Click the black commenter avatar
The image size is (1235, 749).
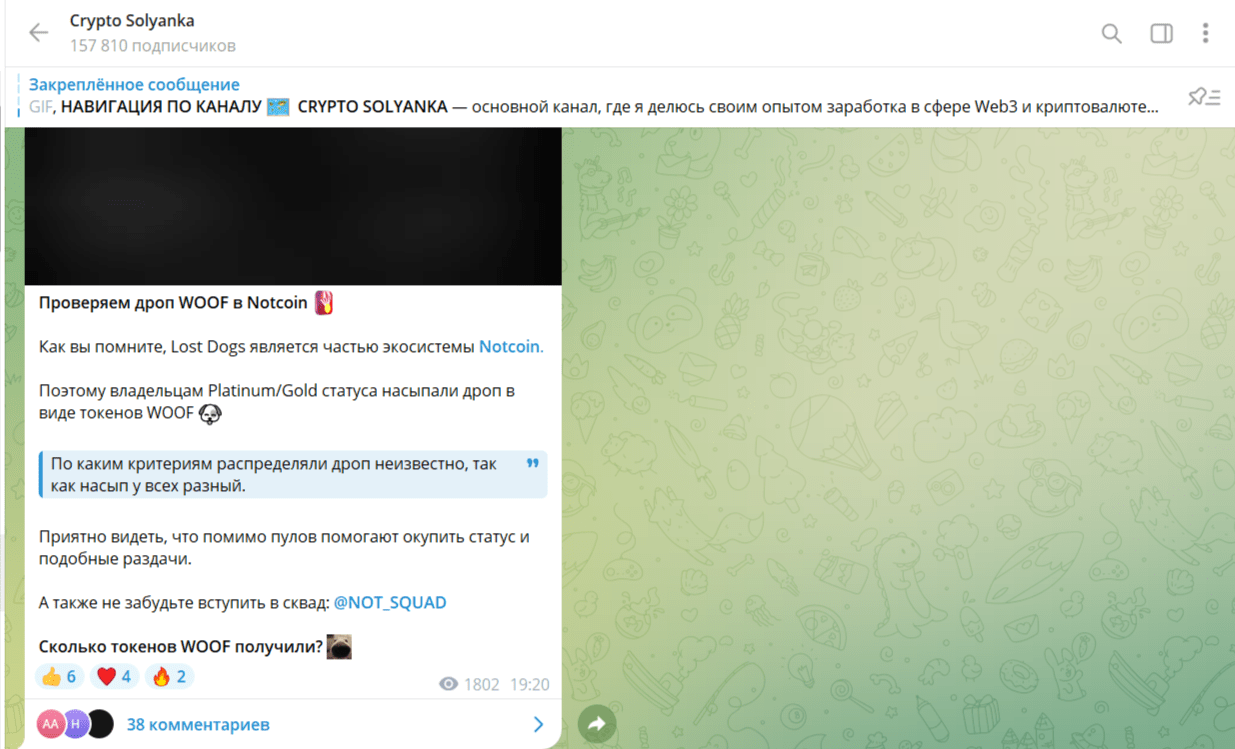(x=100, y=724)
